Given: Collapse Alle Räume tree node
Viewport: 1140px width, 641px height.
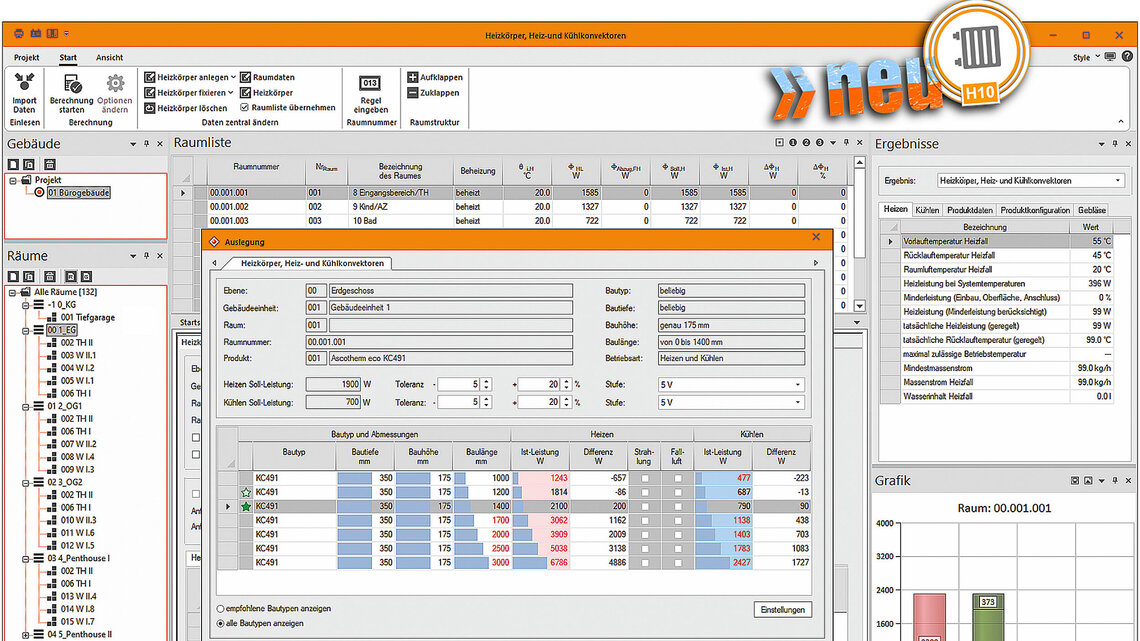Looking at the screenshot, I should point(12,292).
